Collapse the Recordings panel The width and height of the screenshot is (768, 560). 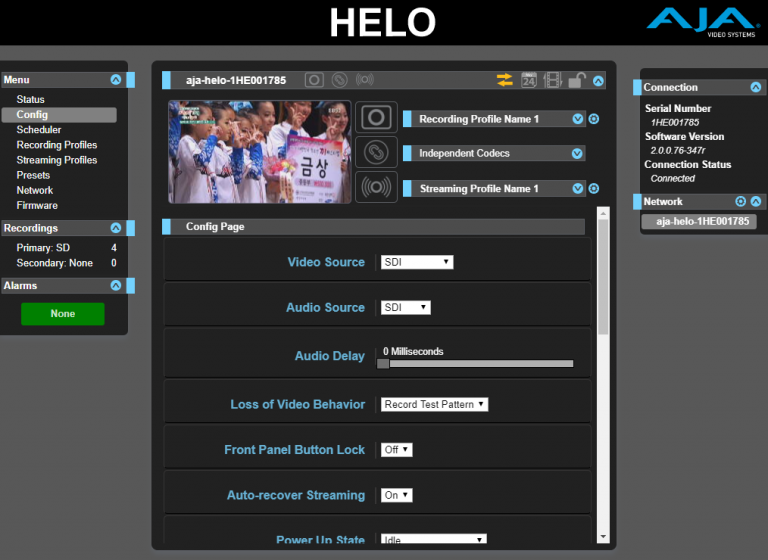point(116,228)
